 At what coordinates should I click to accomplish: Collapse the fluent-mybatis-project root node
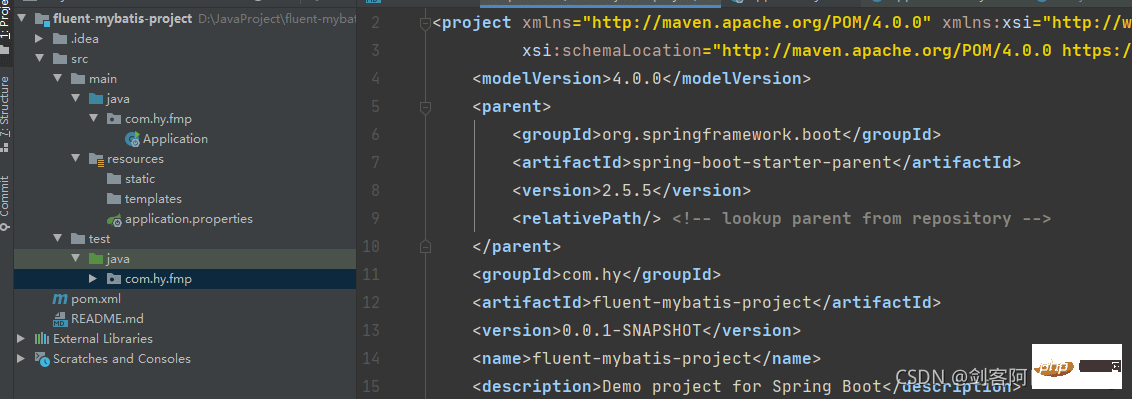[22, 19]
